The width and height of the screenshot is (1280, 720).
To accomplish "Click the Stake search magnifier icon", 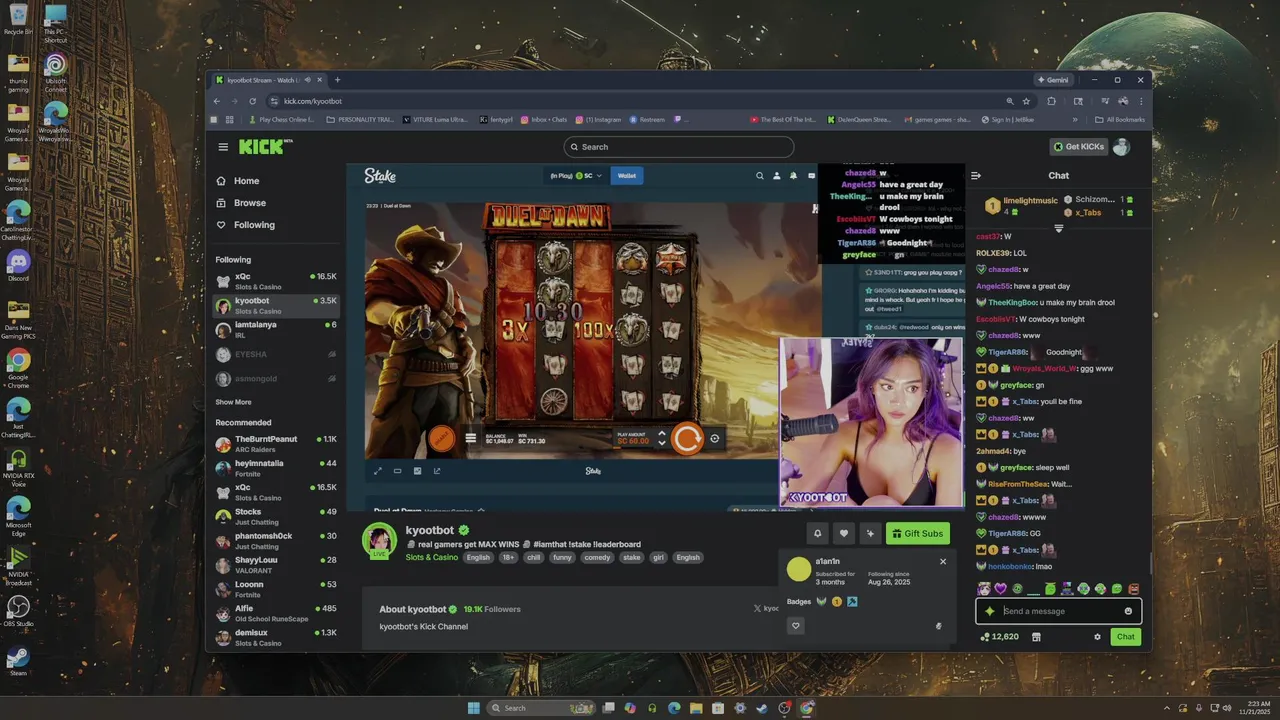I will click(x=760, y=176).
